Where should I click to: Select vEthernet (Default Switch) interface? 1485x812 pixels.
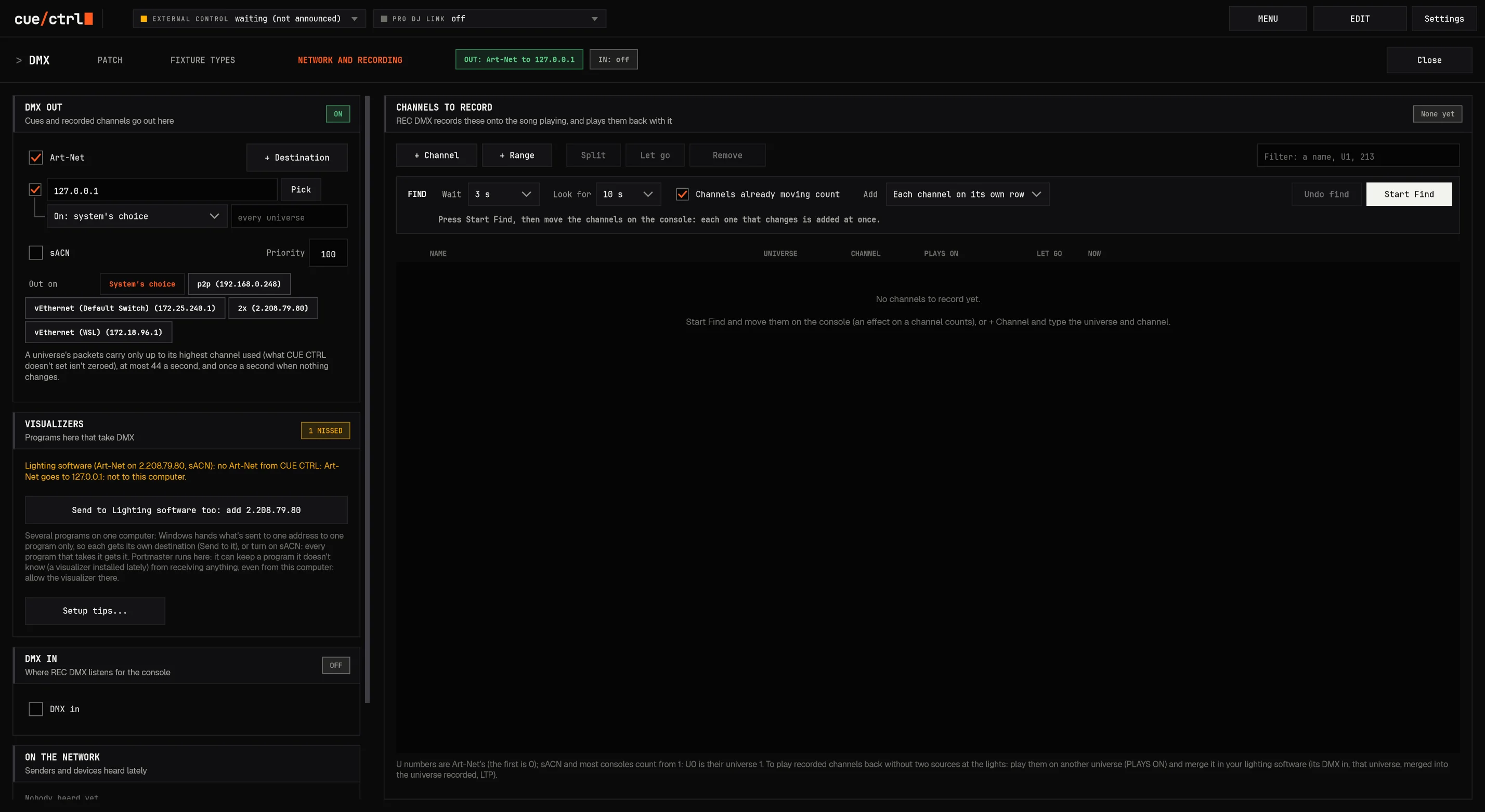point(125,308)
